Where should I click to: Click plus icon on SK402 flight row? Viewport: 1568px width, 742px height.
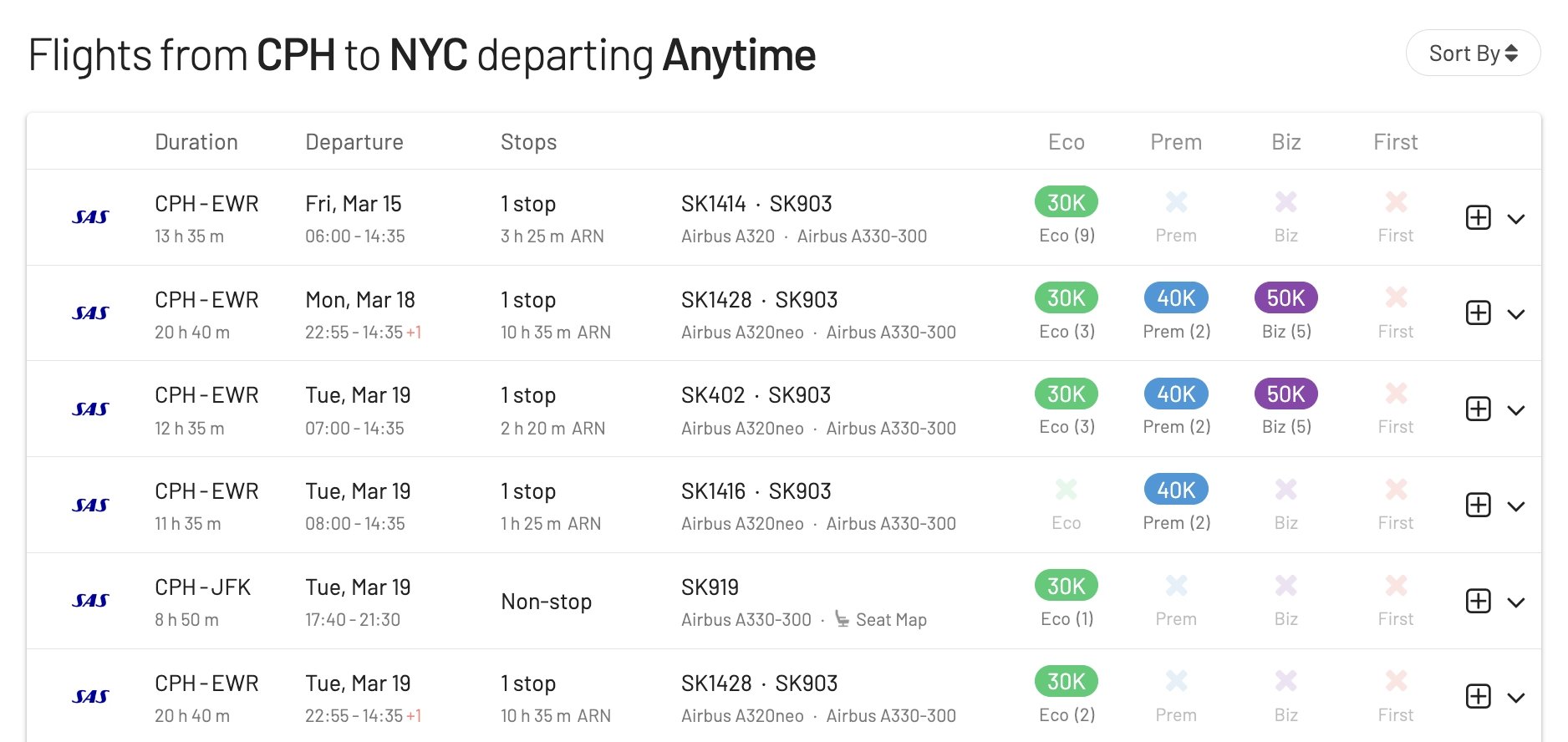click(x=1478, y=409)
